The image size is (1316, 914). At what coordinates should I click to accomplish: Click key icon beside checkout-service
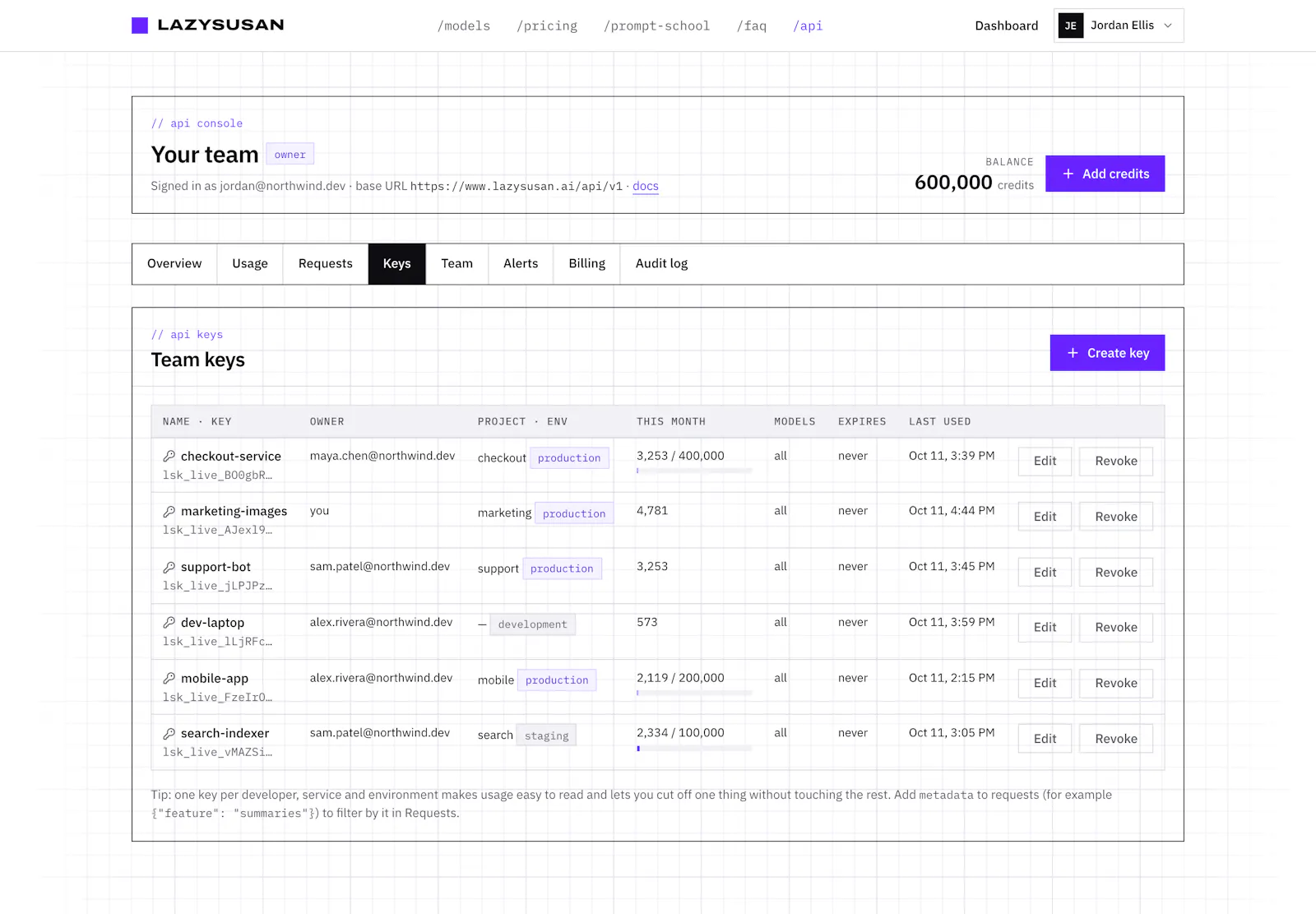coord(169,456)
